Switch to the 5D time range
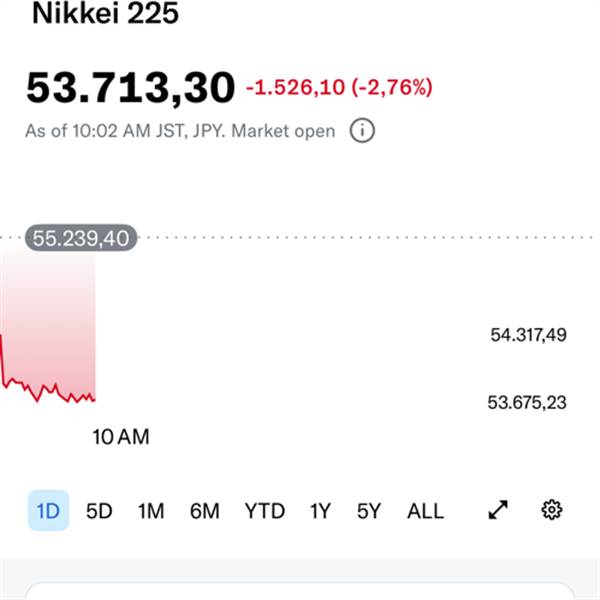The width and height of the screenshot is (600, 600). click(x=99, y=511)
